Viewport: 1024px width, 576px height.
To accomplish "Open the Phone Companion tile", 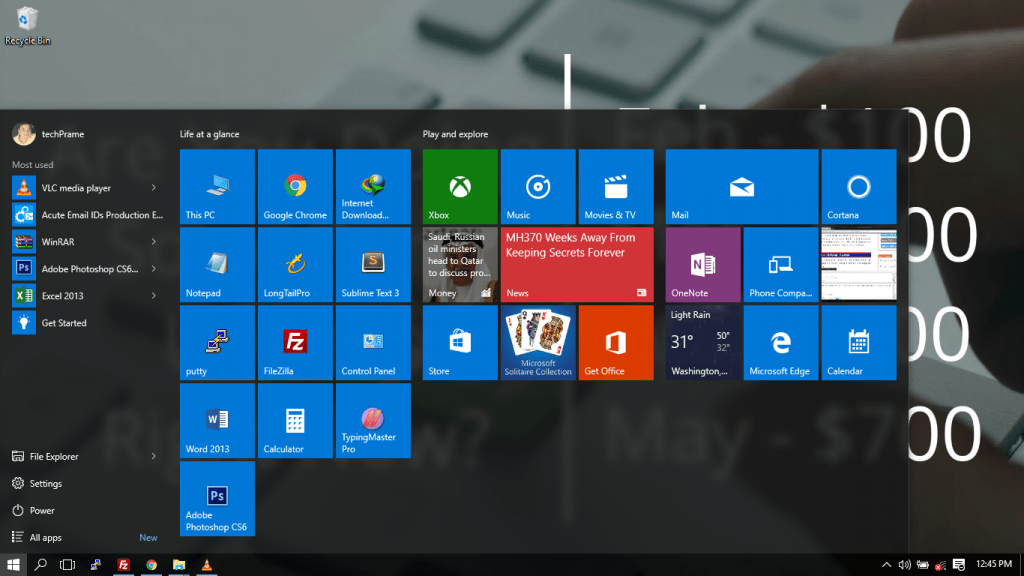I will click(x=781, y=264).
